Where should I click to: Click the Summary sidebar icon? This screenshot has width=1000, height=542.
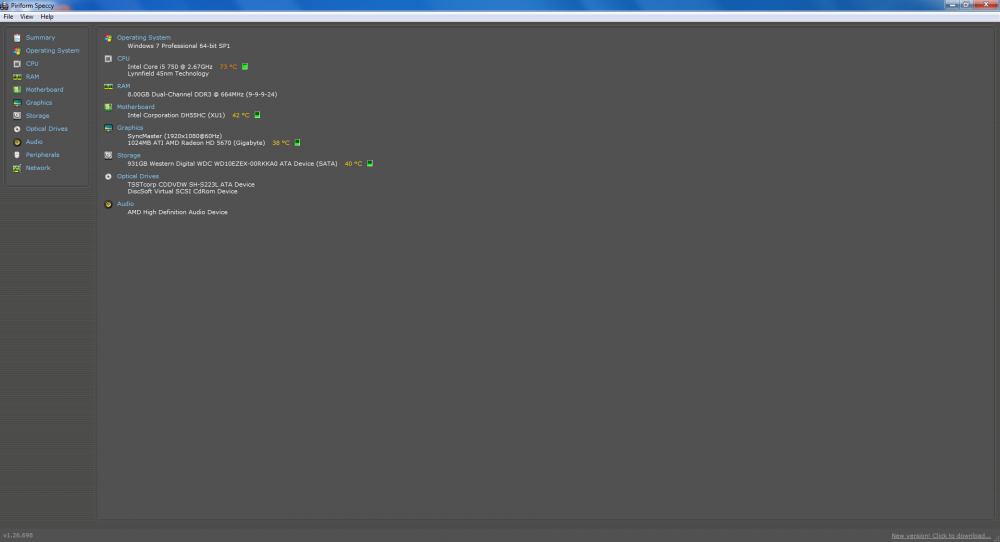point(17,38)
